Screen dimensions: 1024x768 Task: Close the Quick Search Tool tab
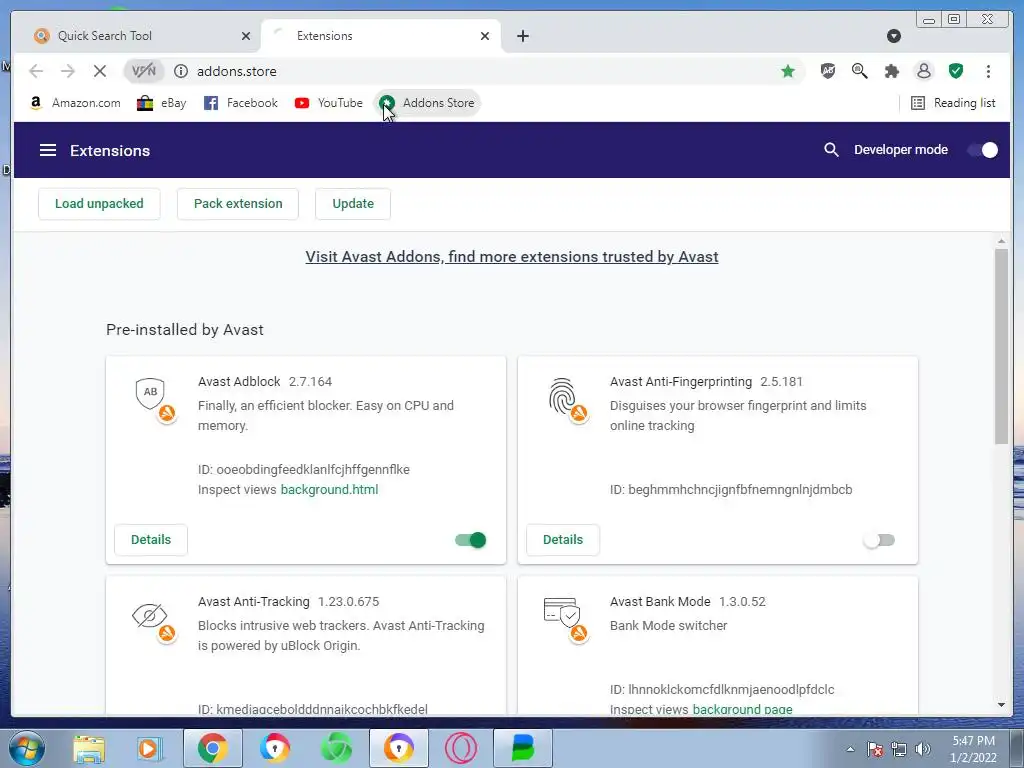tap(246, 36)
